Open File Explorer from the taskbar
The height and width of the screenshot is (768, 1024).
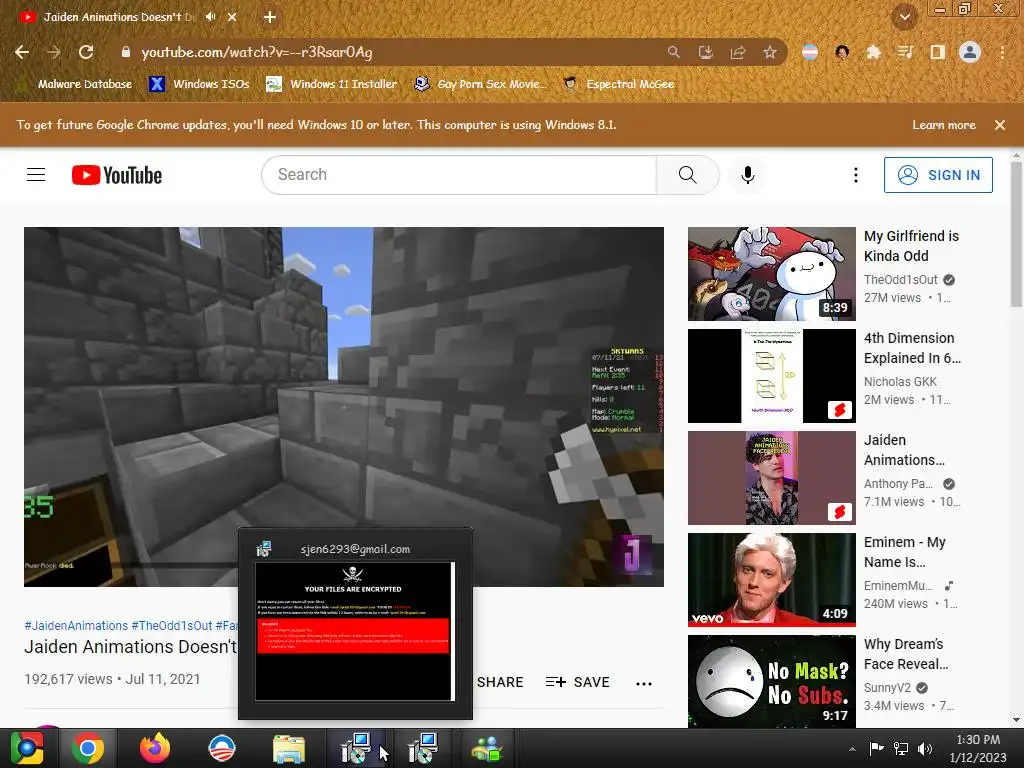288,749
